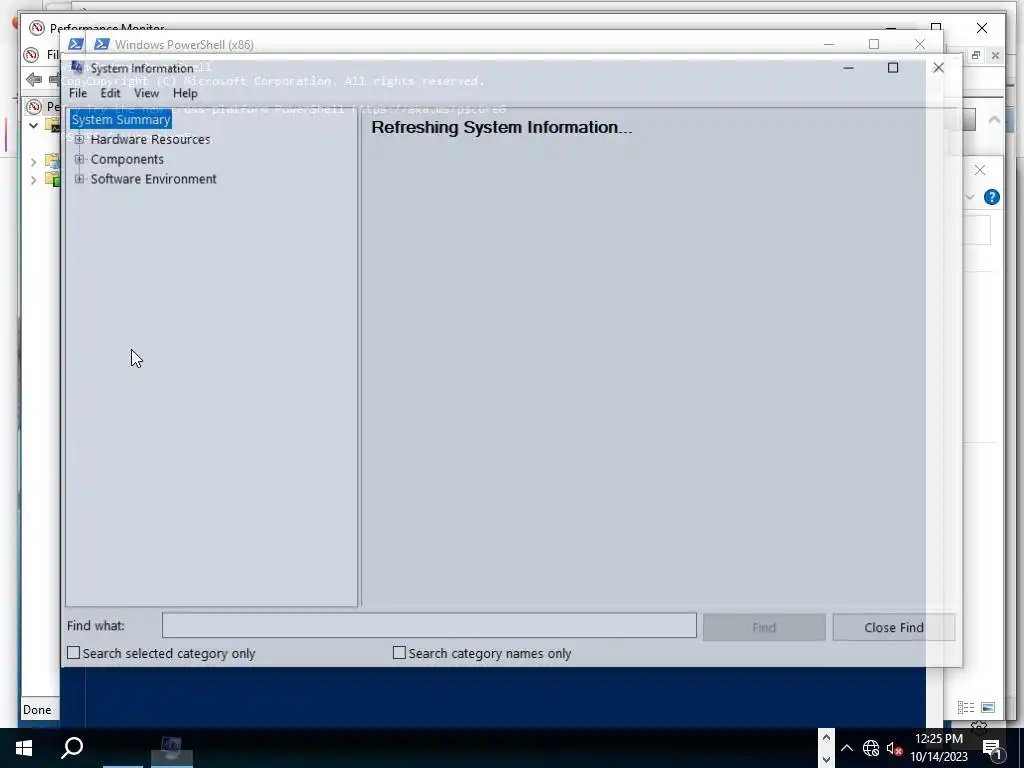This screenshot has width=1024, height=768.
Task: Maximize the Windows PowerShell window
Action: [x=874, y=44]
